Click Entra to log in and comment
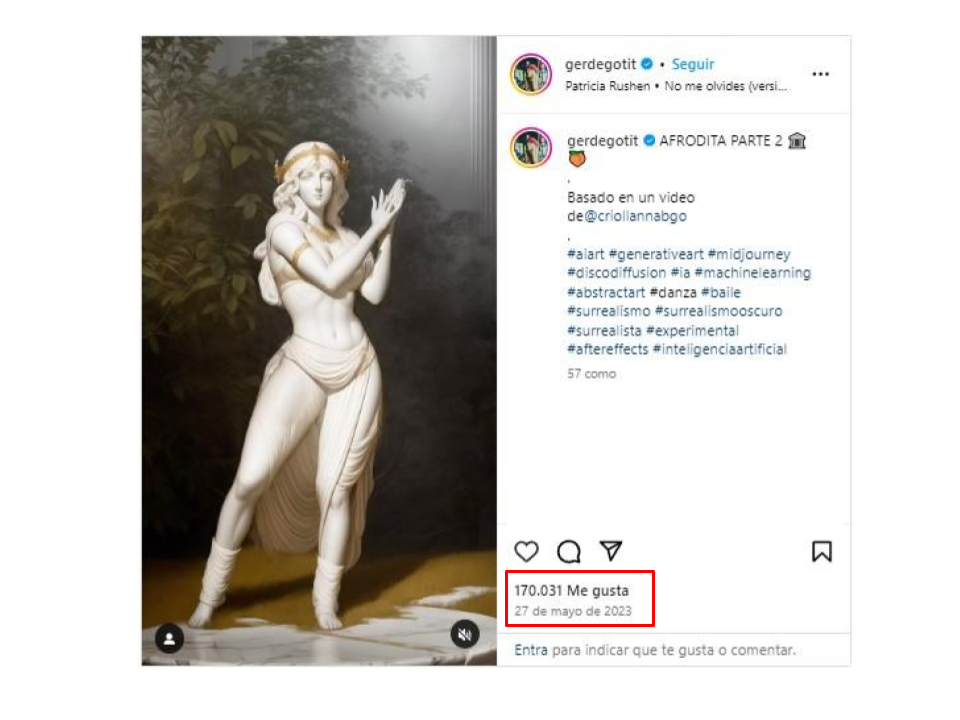The height and width of the screenshot is (720, 960). (531, 650)
